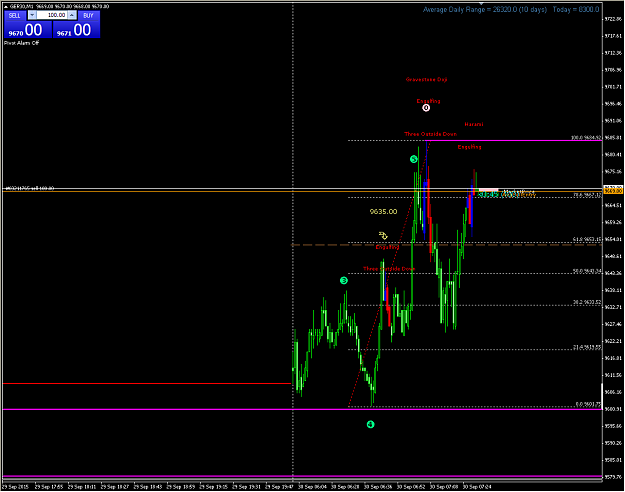The height and width of the screenshot is (492, 625).
Task: Click the 'Harami' pattern label
Action: click(474, 124)
